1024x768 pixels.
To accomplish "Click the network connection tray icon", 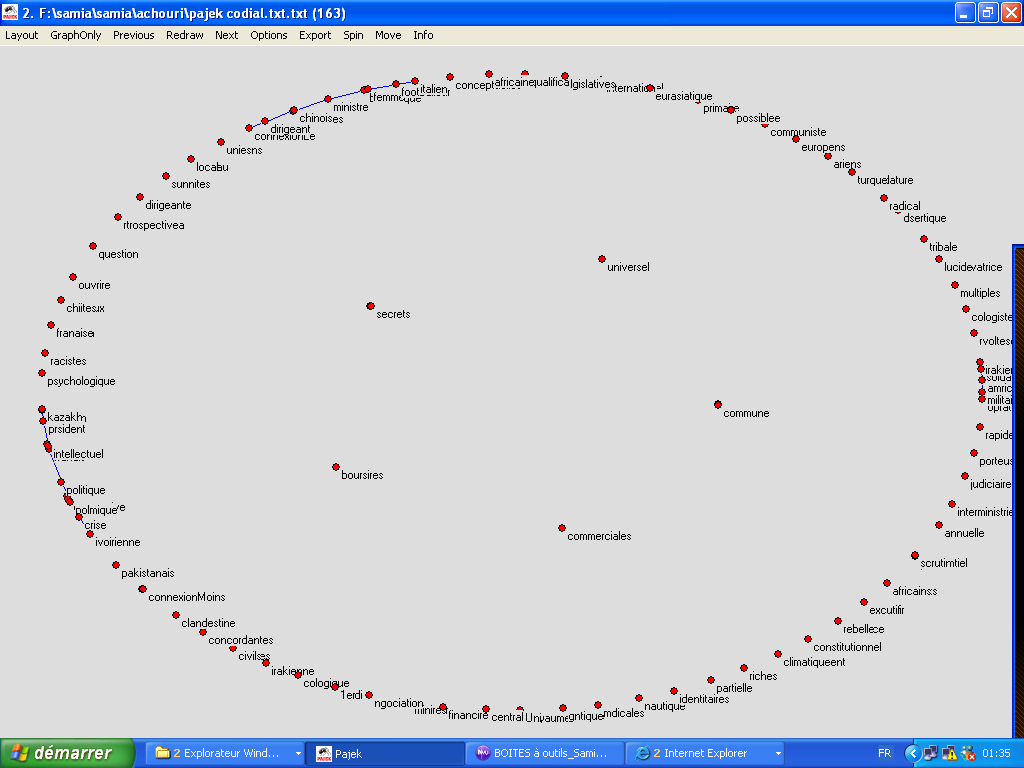I will (931, 753).
